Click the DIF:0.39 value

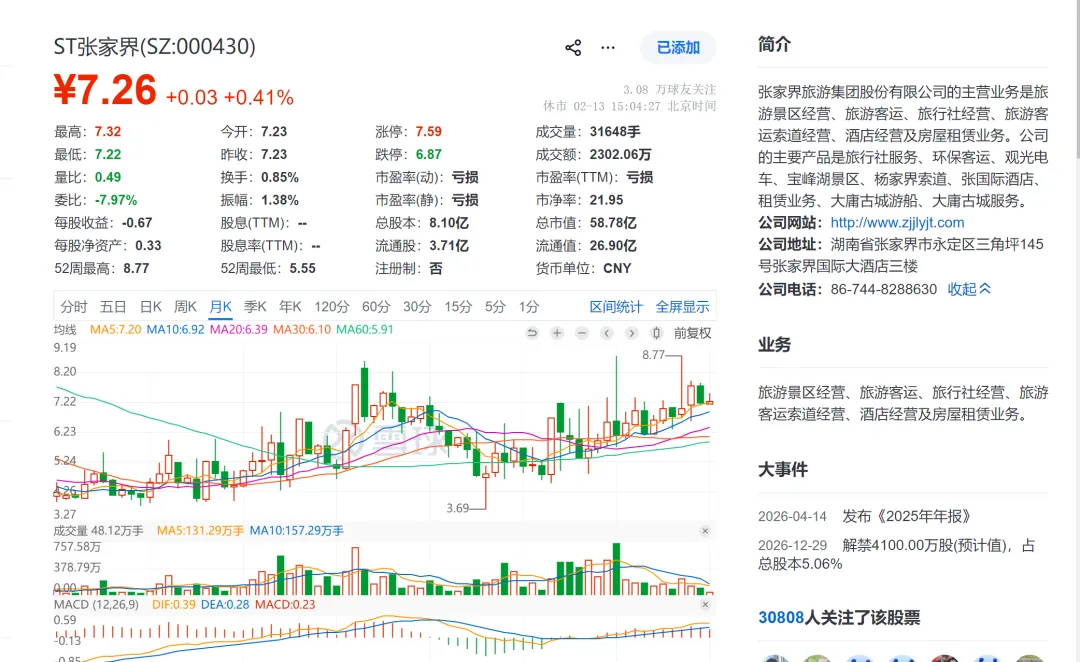coord(174,604)
